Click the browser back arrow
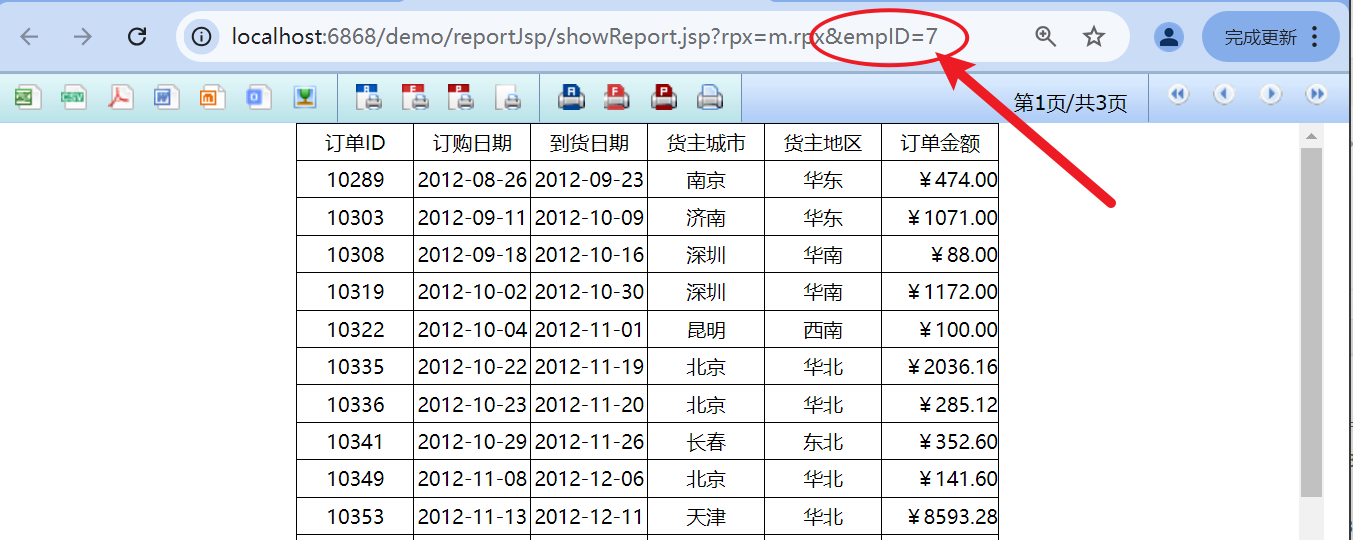Screen dimensions: 1353x540 click(x=29, y=37)
